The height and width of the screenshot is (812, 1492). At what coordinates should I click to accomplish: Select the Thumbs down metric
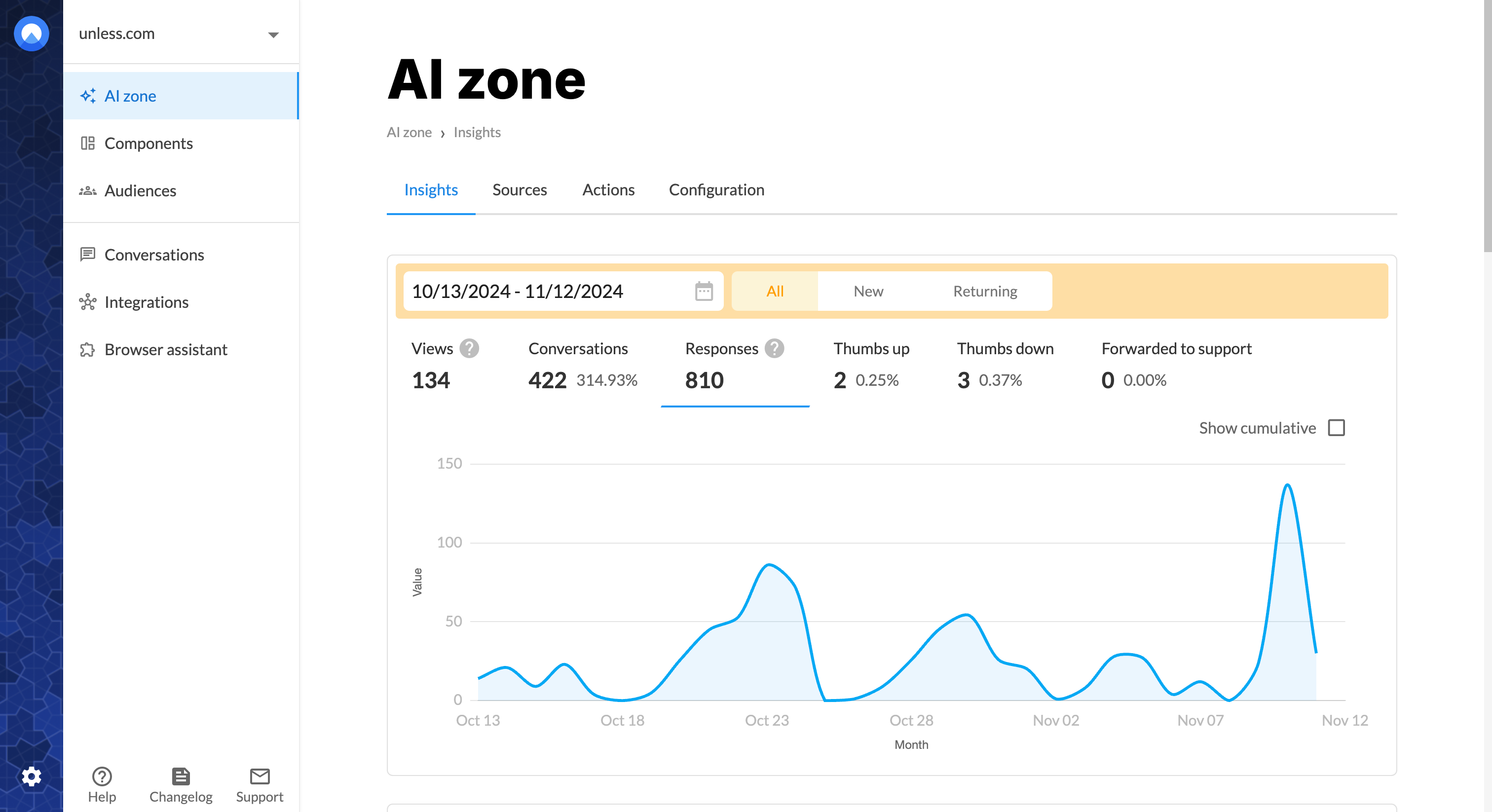tap(1005, 365)
